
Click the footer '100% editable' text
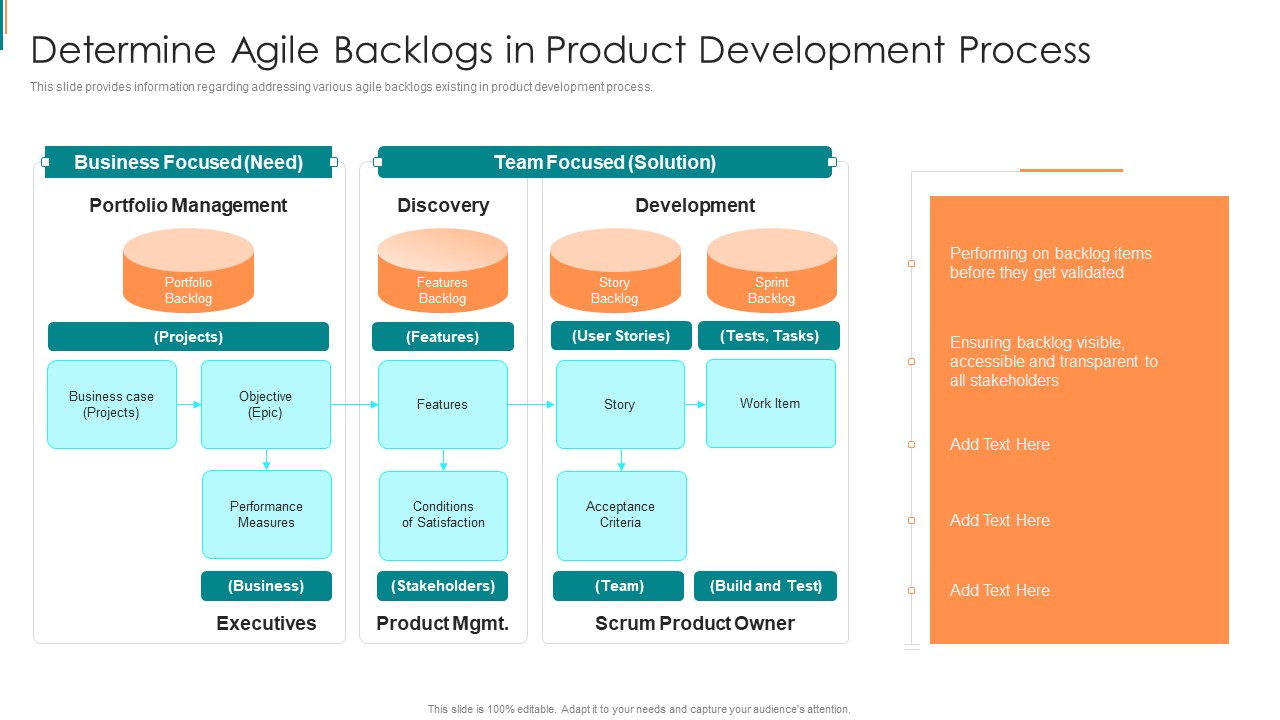639,709
